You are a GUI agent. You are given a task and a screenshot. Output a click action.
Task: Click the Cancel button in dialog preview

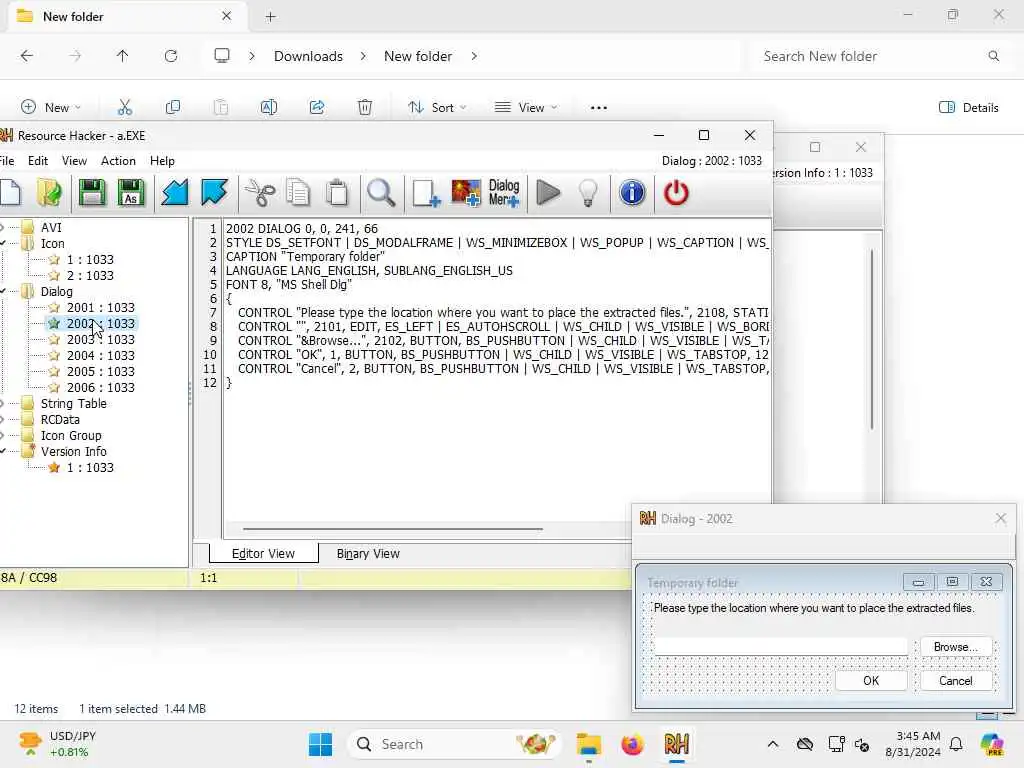coord(956,680)
